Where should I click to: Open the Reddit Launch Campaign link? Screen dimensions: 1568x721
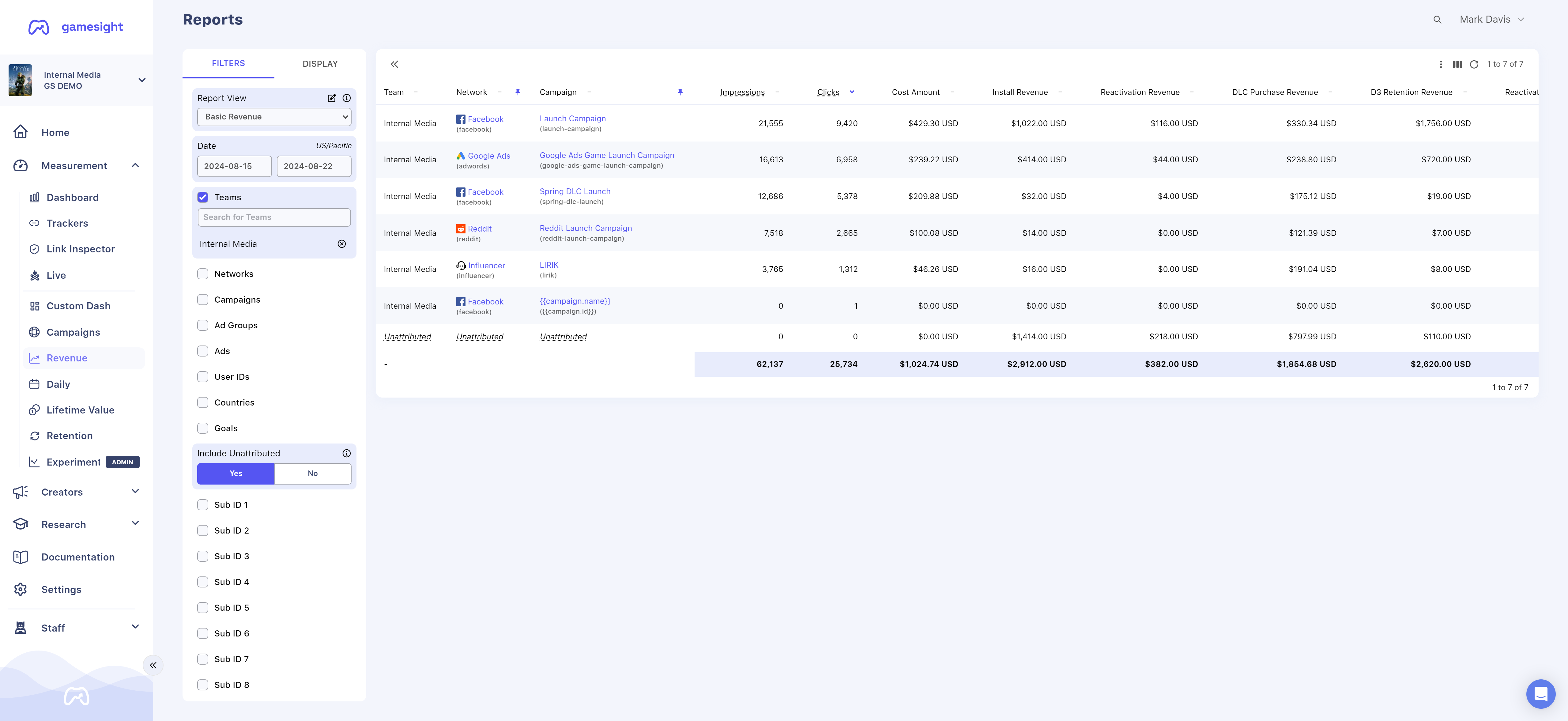pos(586,228)
